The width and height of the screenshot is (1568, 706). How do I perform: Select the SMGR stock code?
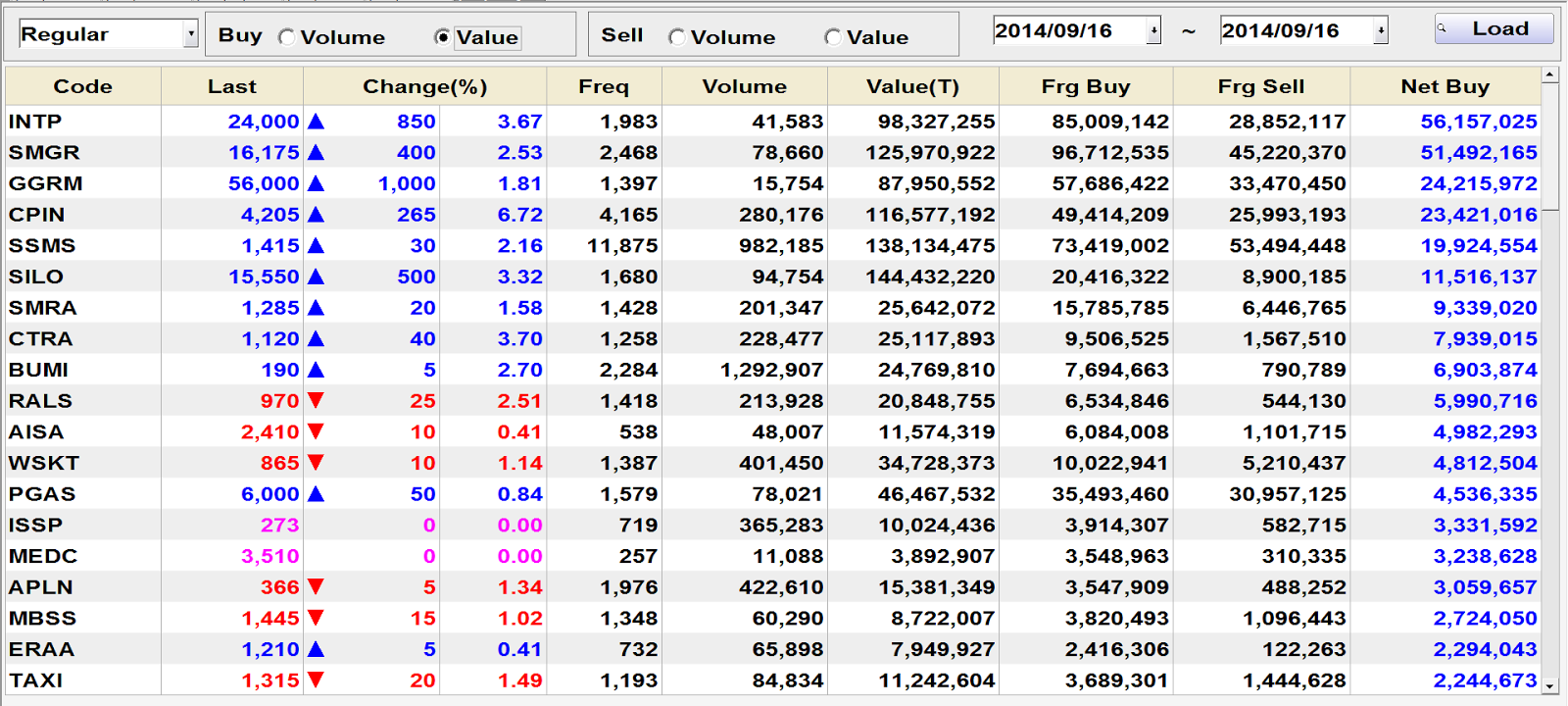pyautogui.click(x=44, y=153)
